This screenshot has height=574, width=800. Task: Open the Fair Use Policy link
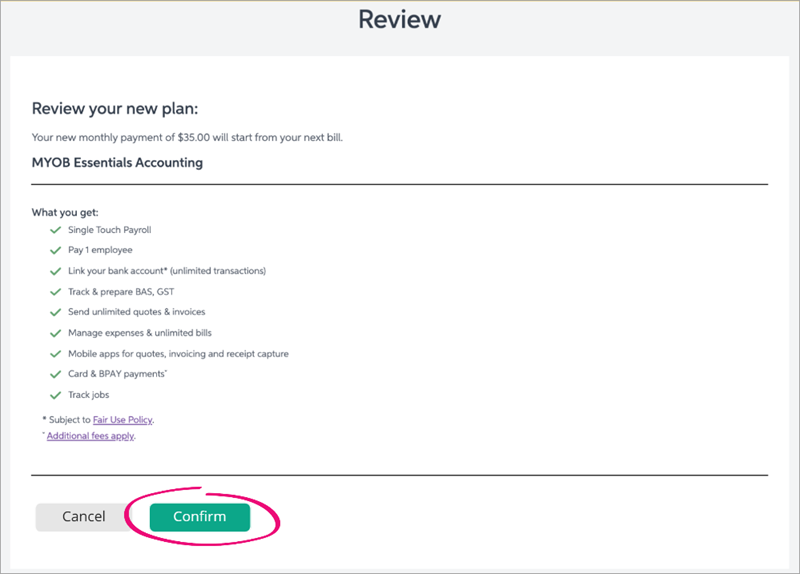point(123,420)
